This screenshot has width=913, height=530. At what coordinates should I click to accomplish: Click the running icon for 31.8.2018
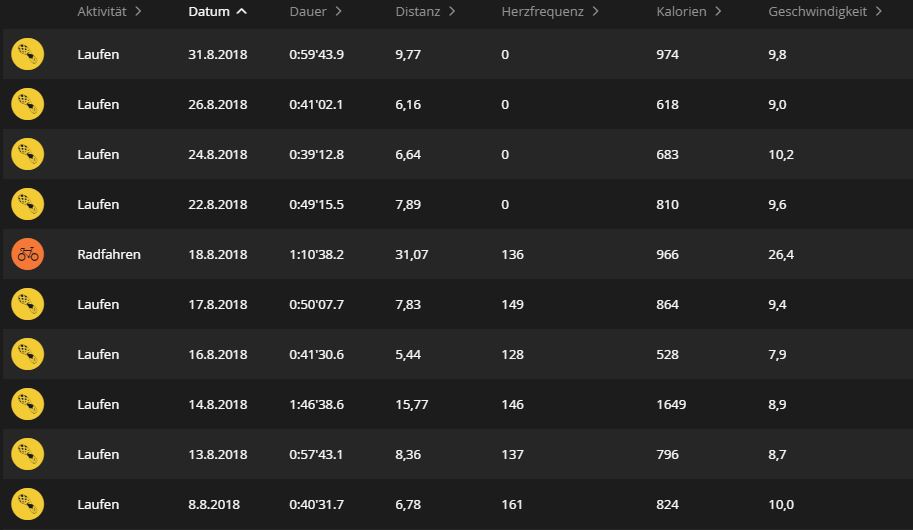[27, 54]
